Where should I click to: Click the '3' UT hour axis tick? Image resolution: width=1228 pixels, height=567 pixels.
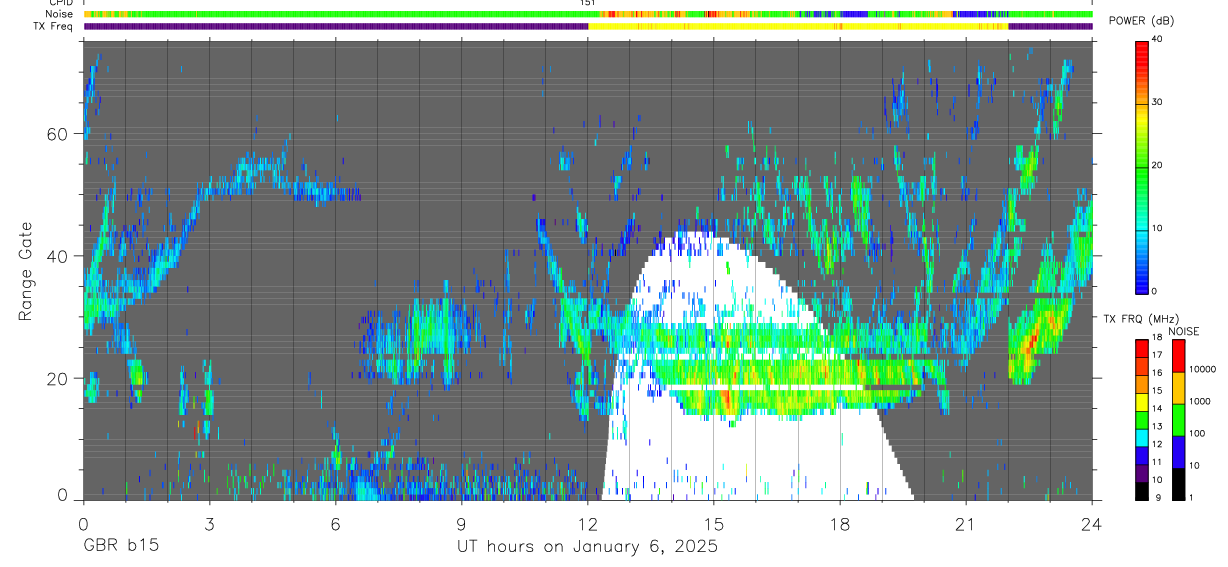pos(209,524)
